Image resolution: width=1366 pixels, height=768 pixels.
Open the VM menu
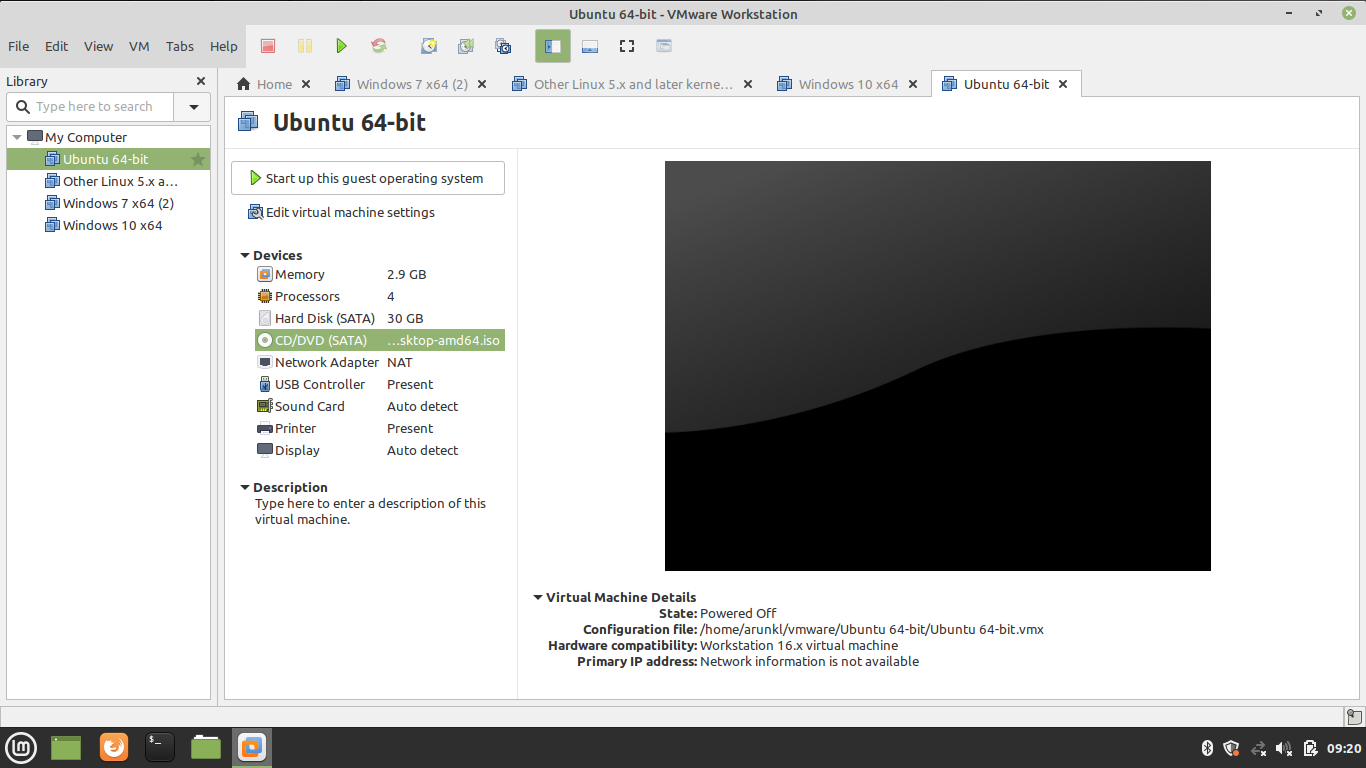[139, 46]
